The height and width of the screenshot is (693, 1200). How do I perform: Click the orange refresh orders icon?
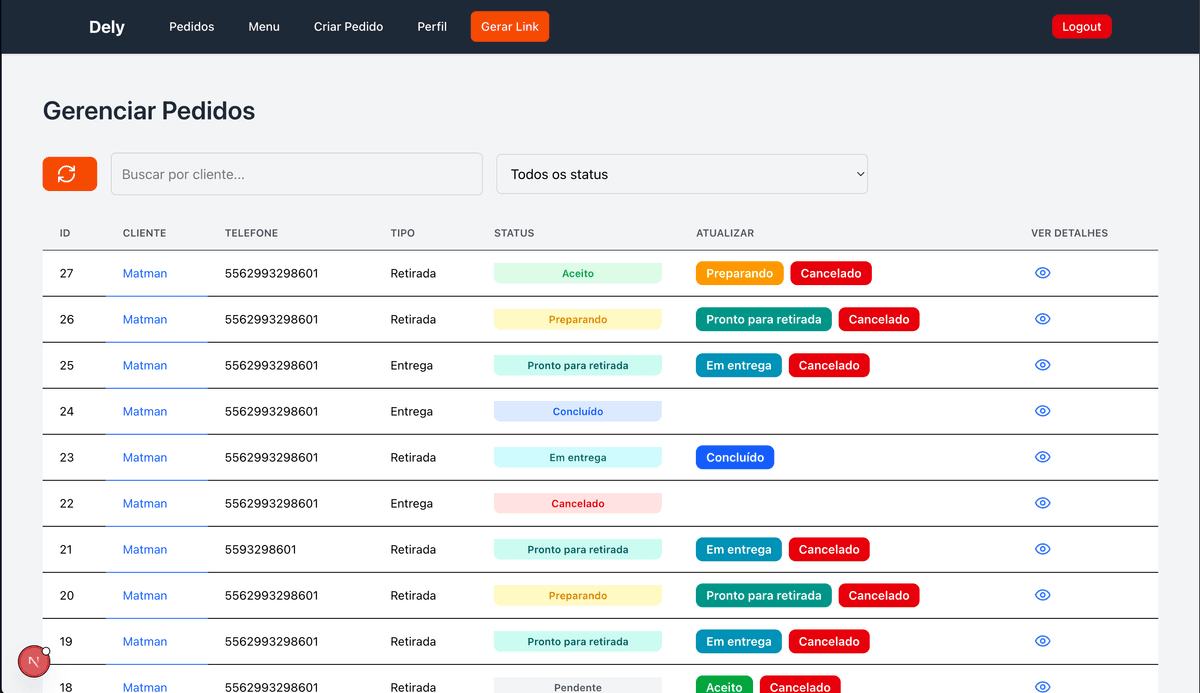pos(69,173)
